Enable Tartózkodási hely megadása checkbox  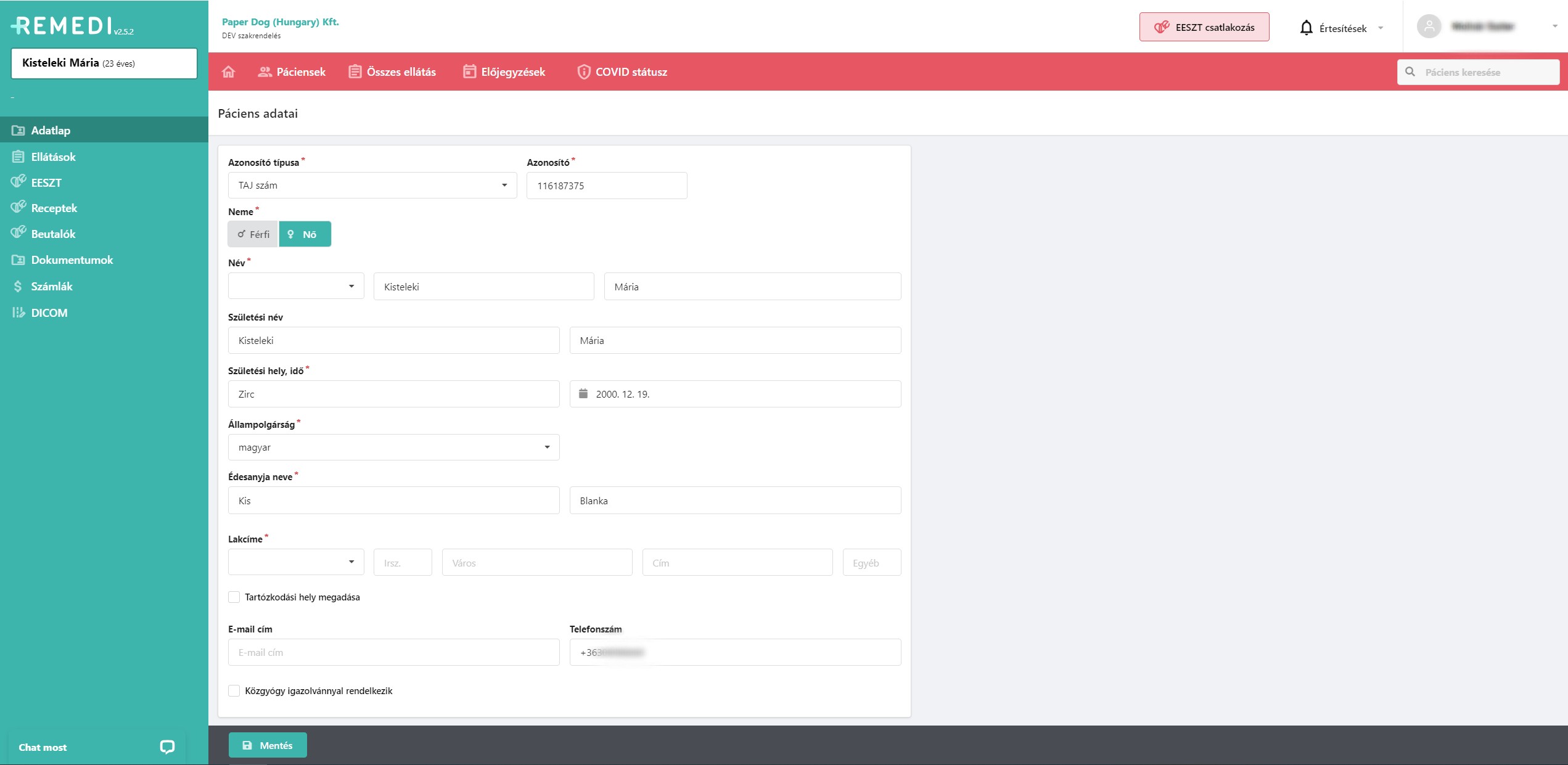pos(234,597)
